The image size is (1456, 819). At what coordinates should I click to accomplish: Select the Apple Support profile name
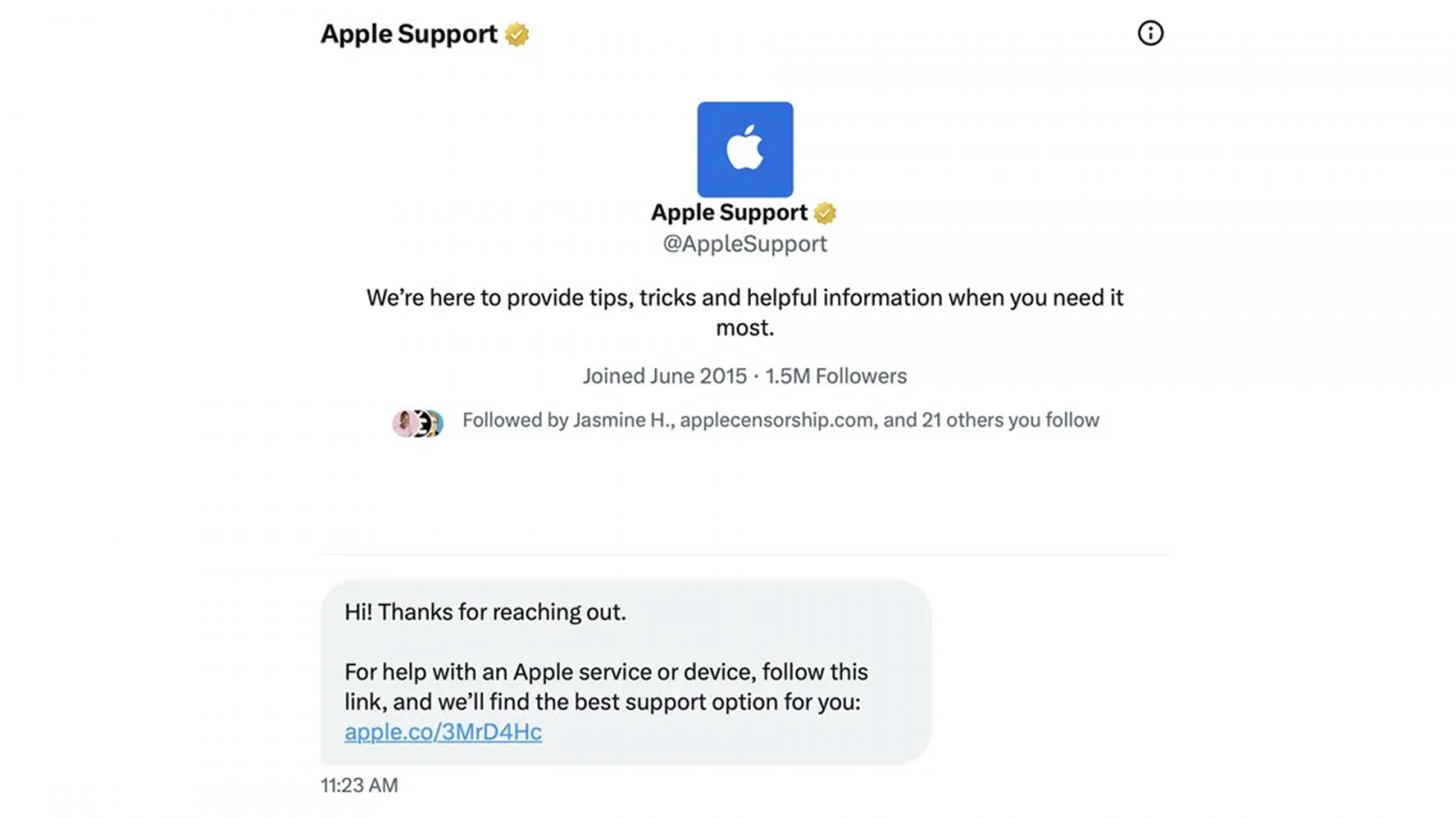pyautogui.click(x=729, y=213)
